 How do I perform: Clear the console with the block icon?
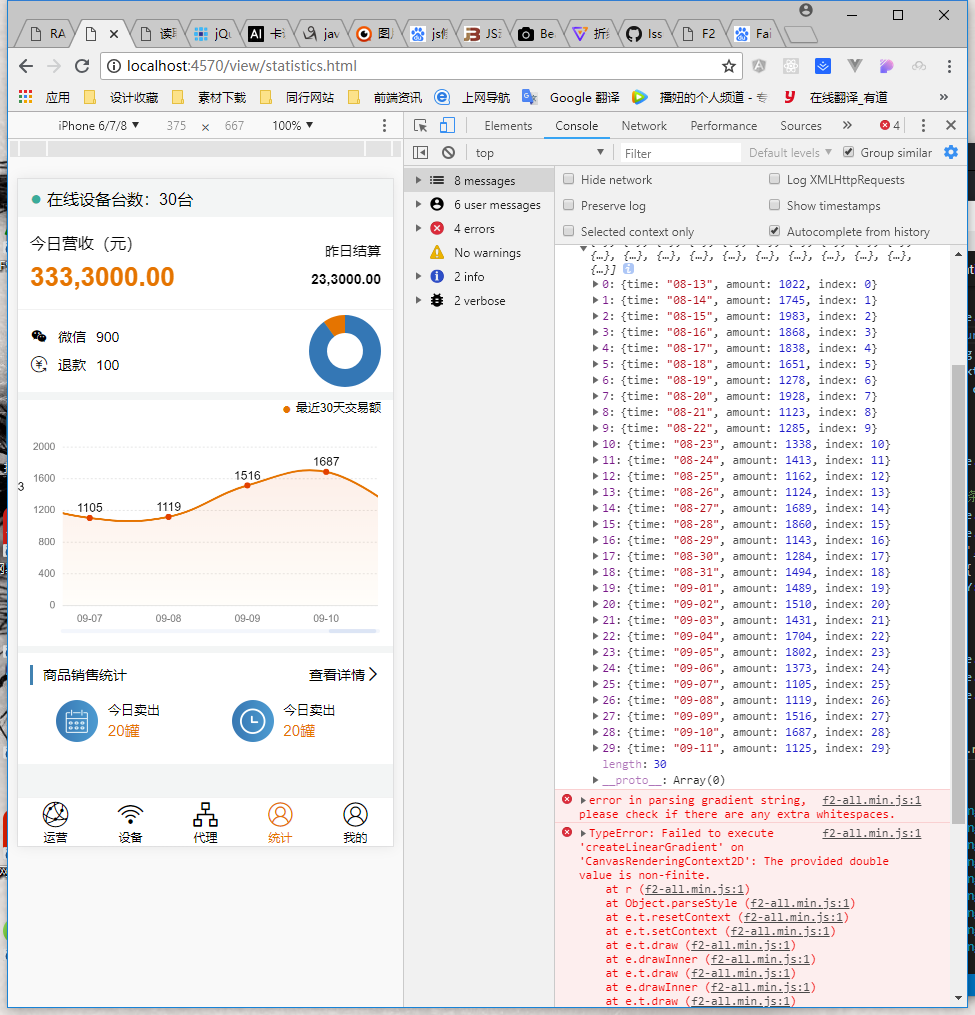[x=448, y=152]
